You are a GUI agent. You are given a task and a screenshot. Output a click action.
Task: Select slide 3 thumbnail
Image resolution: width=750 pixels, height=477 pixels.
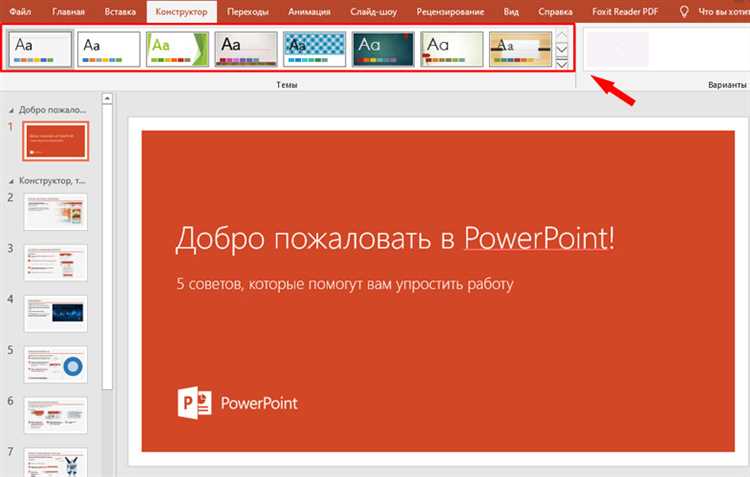55,263
